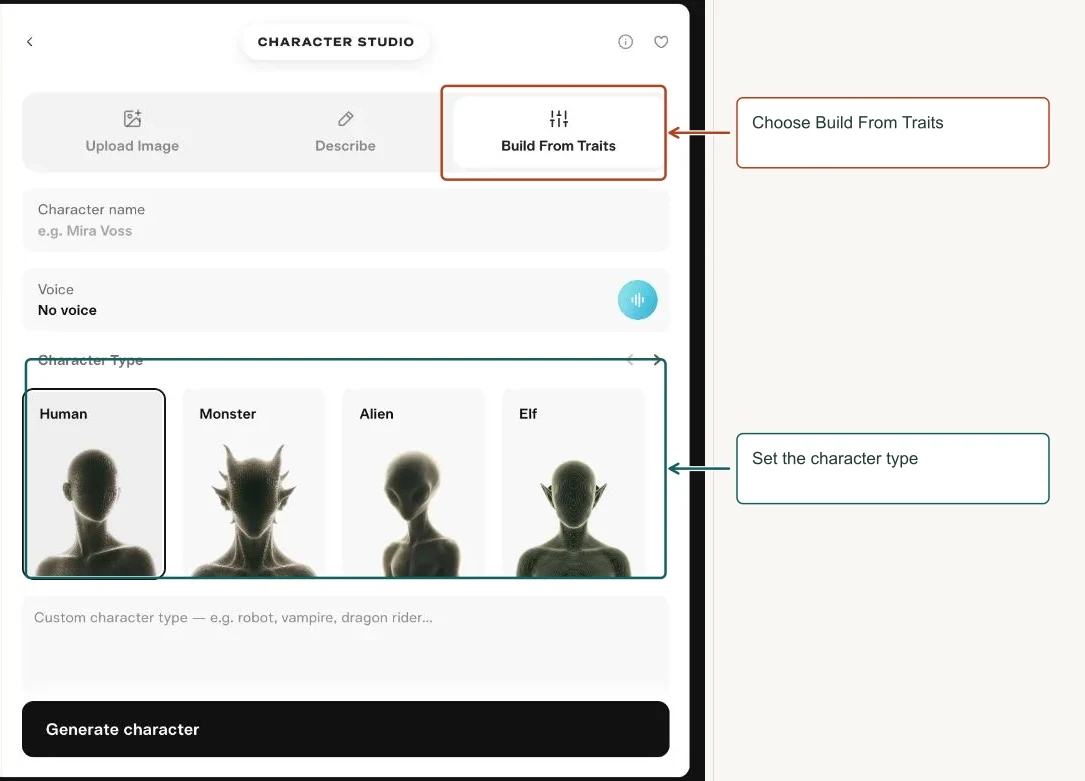Select the Human character type card

pyautogui.click(x=94, y=483)
